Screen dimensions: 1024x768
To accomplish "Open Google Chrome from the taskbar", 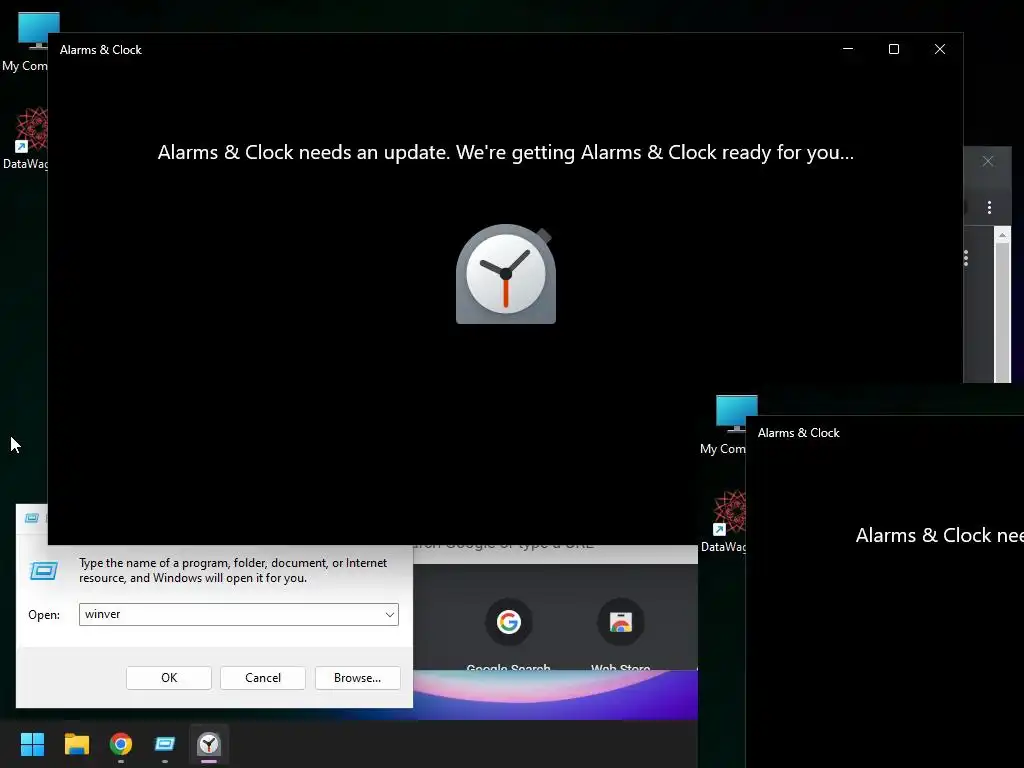I will click(121, 744).
